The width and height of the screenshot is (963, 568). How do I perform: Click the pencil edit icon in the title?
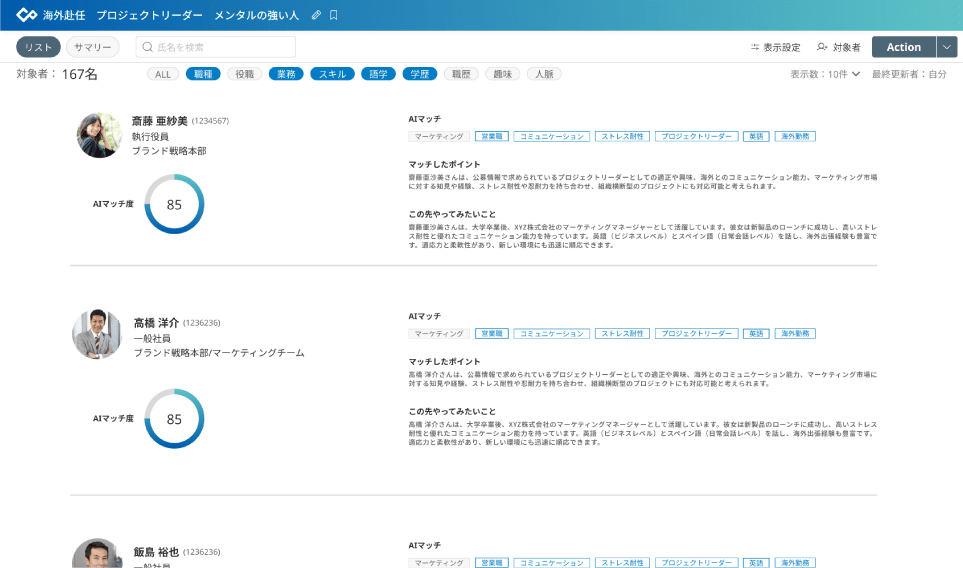click(316, 15)
